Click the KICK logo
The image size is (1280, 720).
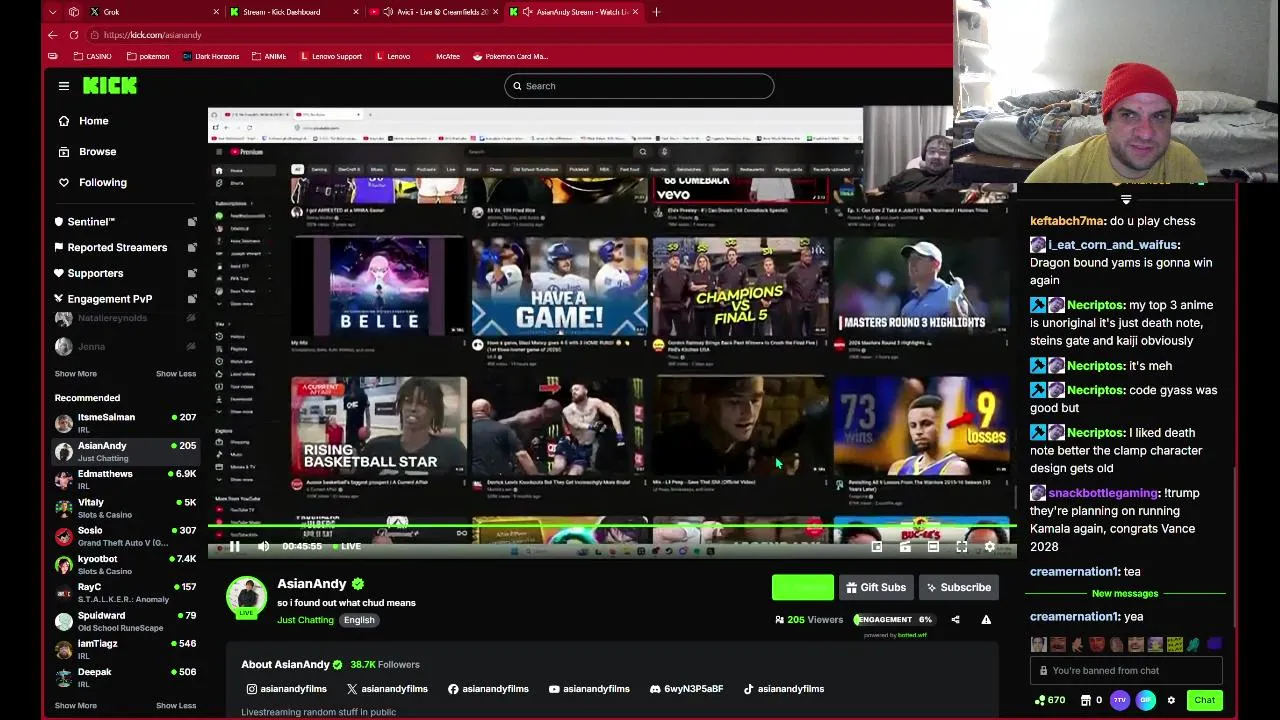110,86
